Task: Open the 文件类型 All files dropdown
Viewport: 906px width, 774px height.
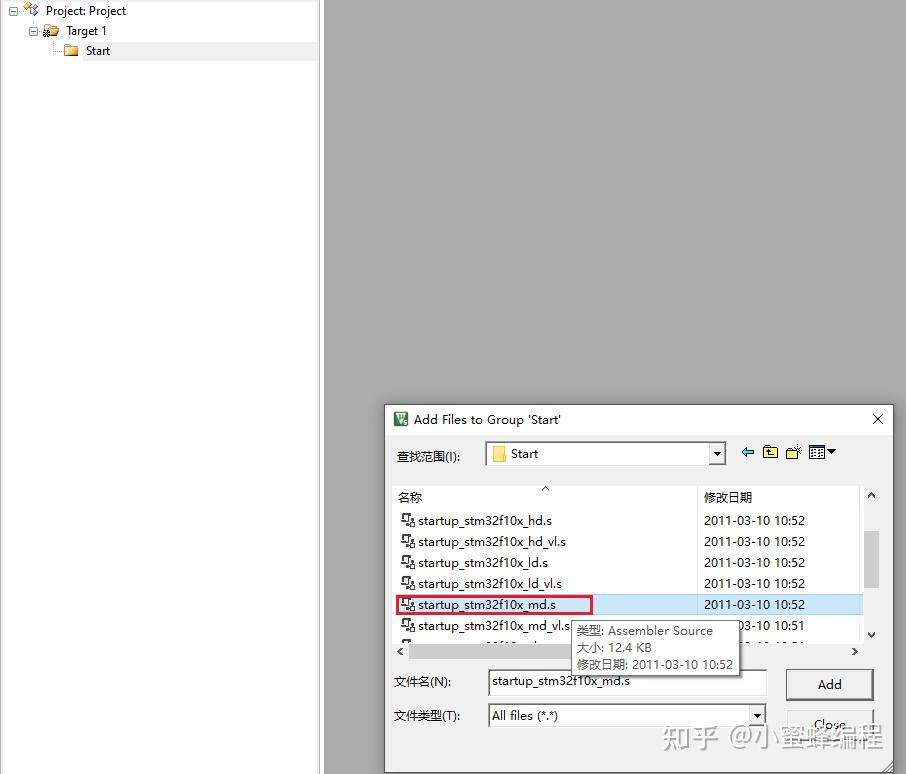Action: point(757,716)
